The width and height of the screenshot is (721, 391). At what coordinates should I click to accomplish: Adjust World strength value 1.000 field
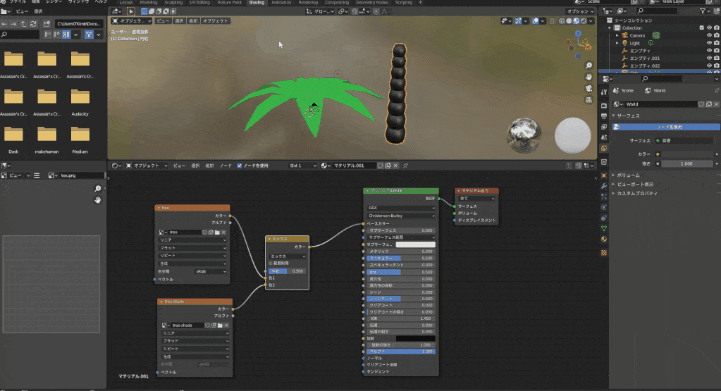click(x=687, y=163)
